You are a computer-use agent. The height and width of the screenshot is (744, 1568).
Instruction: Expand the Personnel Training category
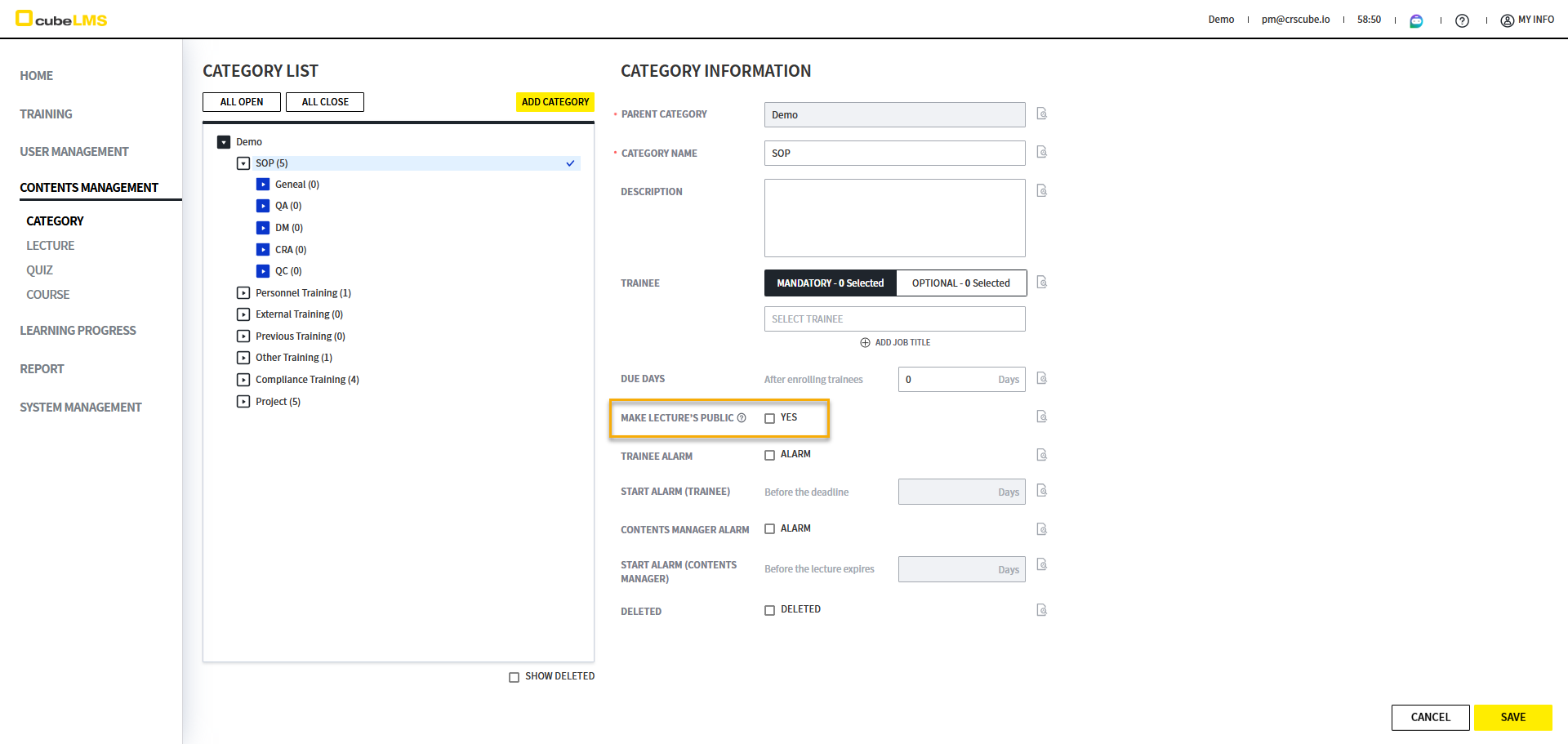(x=243, y=293)
